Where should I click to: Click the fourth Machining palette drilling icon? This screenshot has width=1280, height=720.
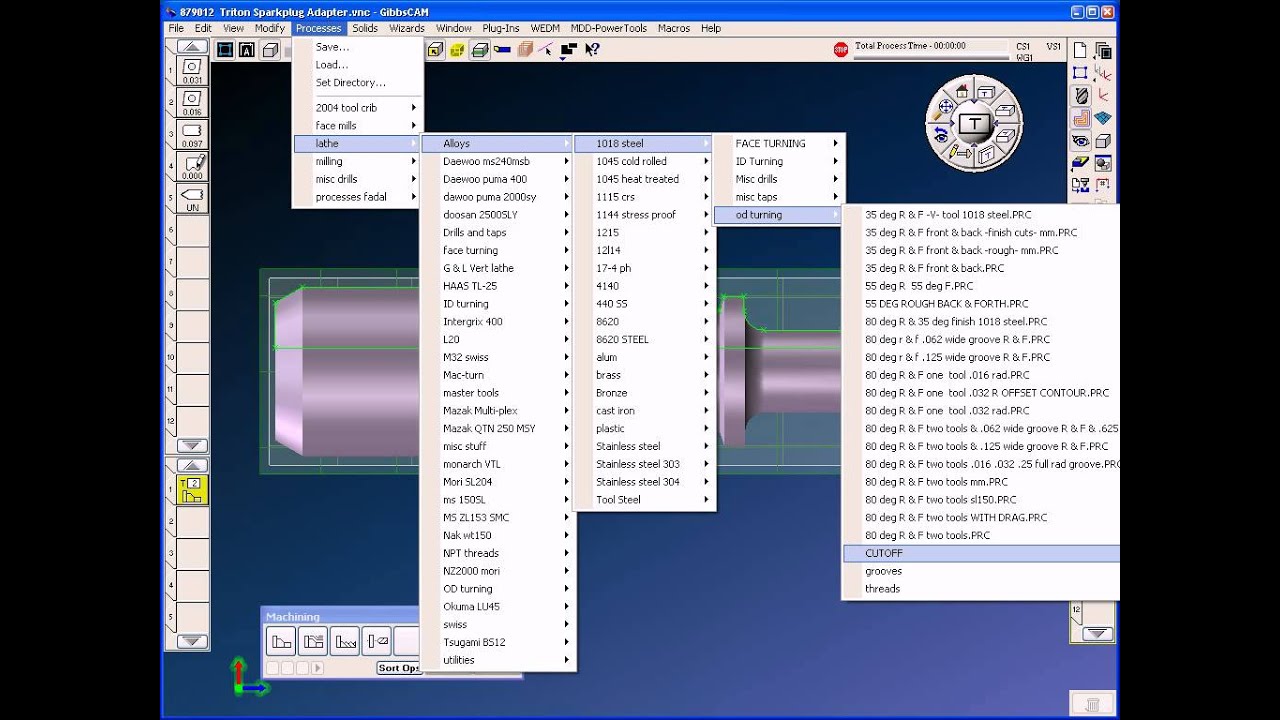coord(376,641)
